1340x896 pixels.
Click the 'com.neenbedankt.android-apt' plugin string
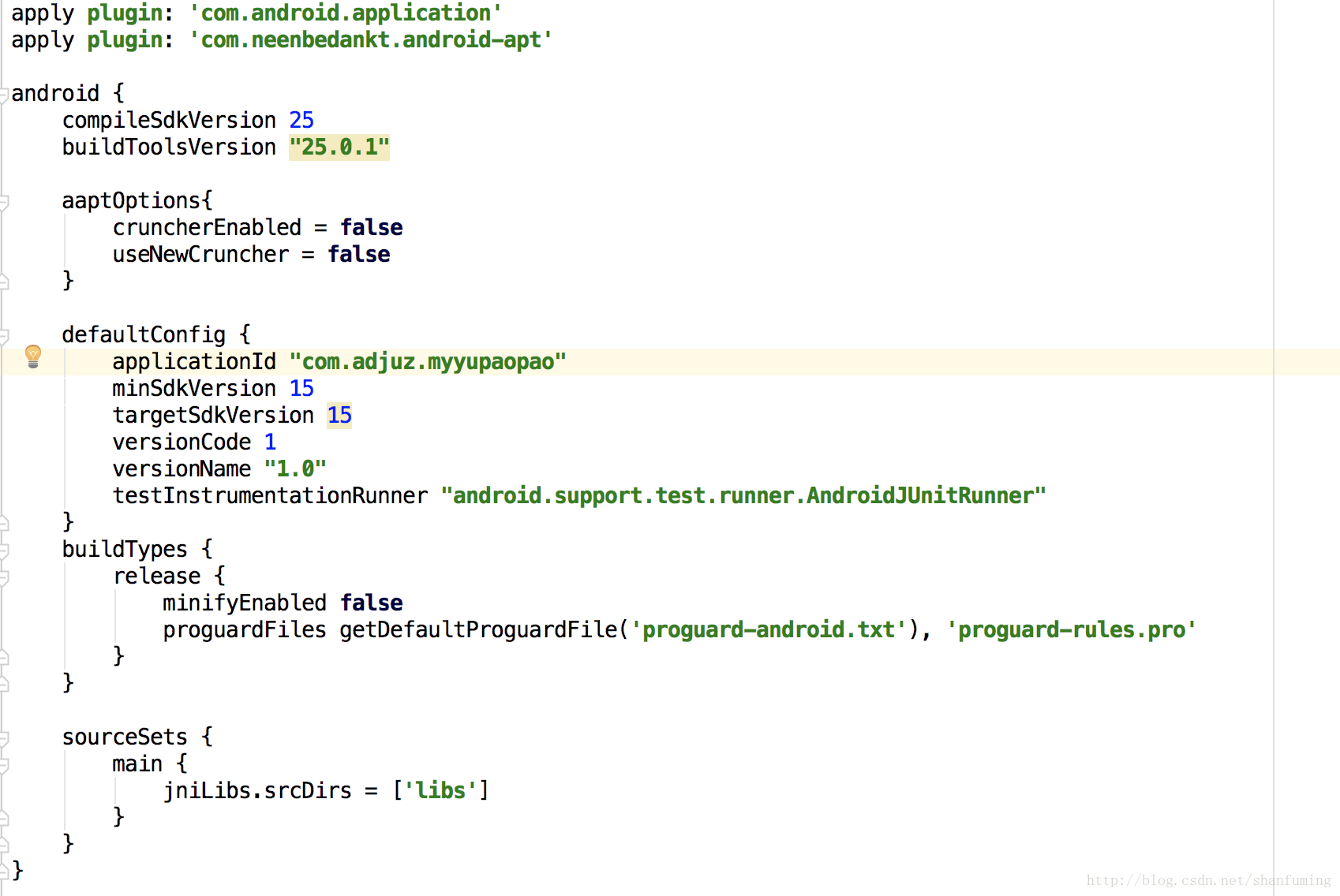coord(371,40)
